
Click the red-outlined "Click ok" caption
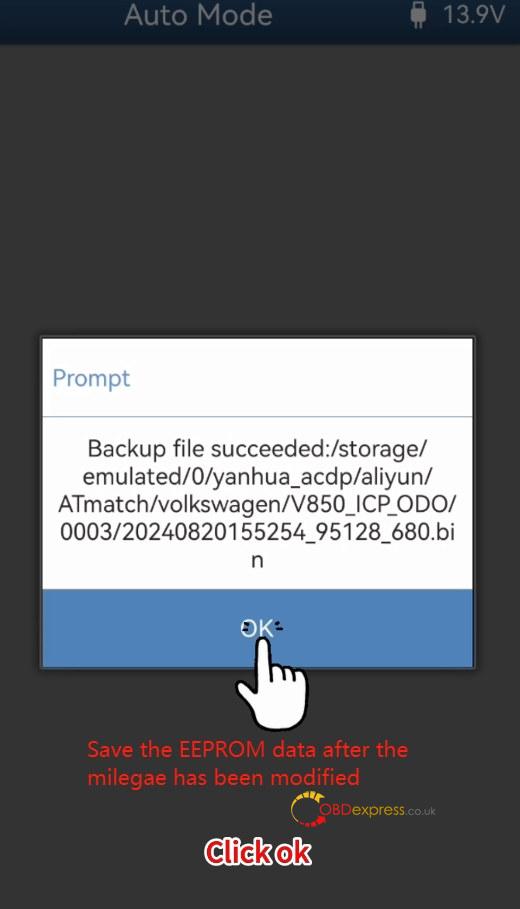[x=258, y=852]
